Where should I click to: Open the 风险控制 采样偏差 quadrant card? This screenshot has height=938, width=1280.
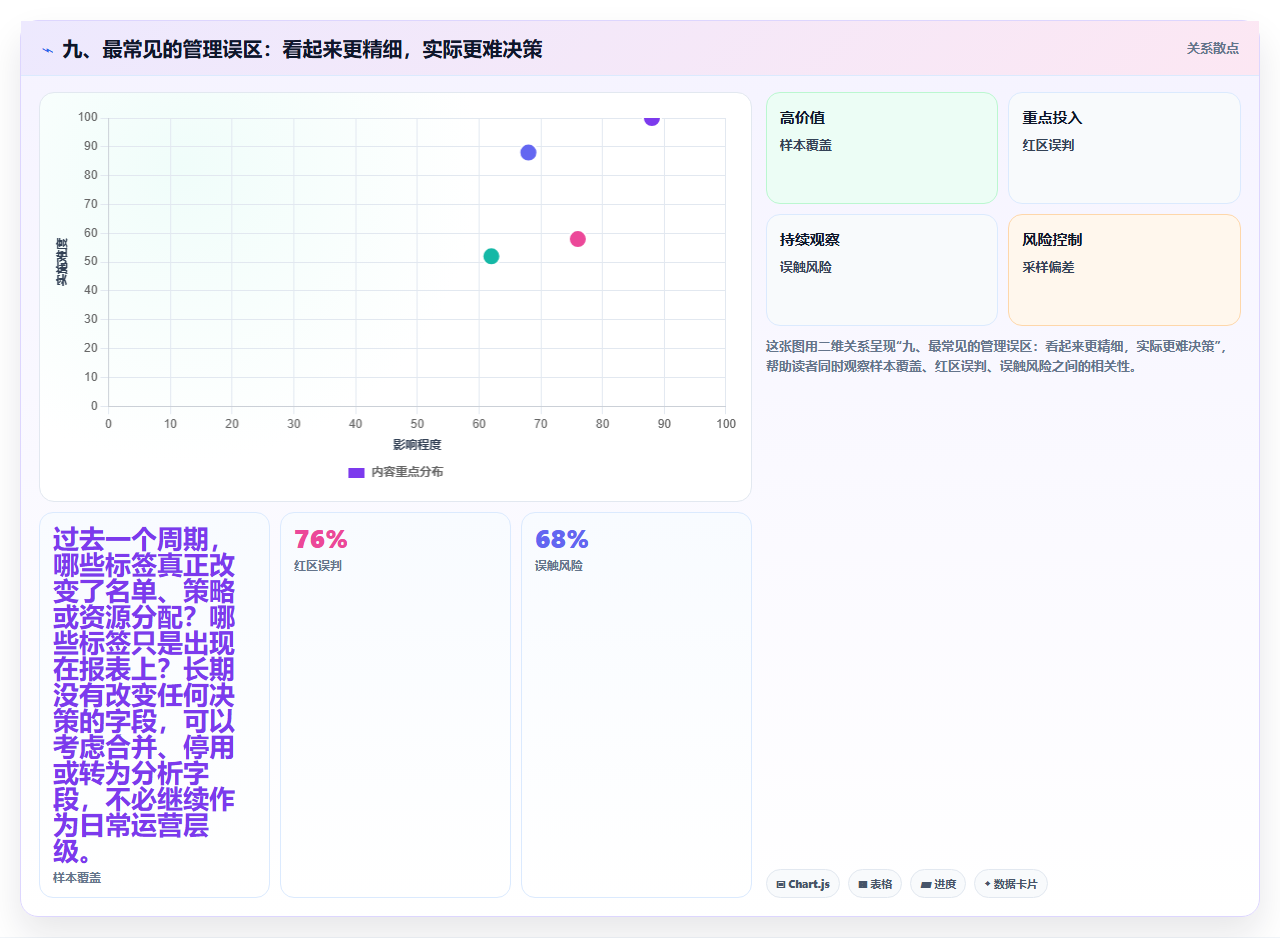click(x=1124, y=270)
